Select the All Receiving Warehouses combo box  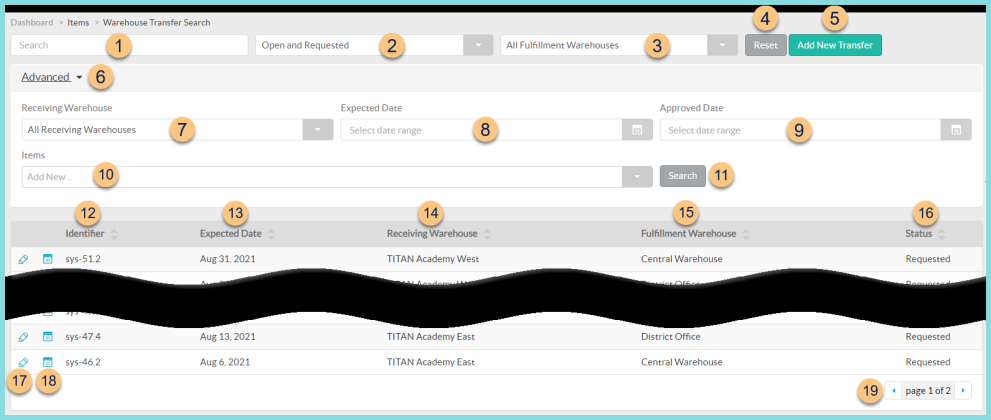pos(178,130)
